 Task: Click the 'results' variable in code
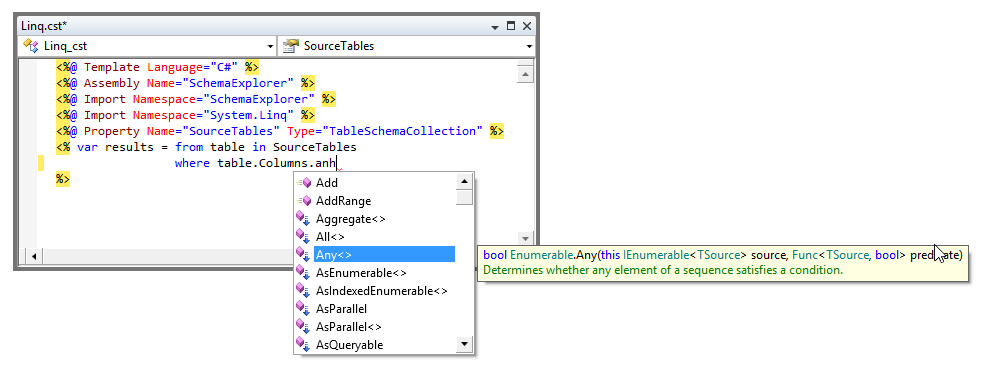click(129, 147)
